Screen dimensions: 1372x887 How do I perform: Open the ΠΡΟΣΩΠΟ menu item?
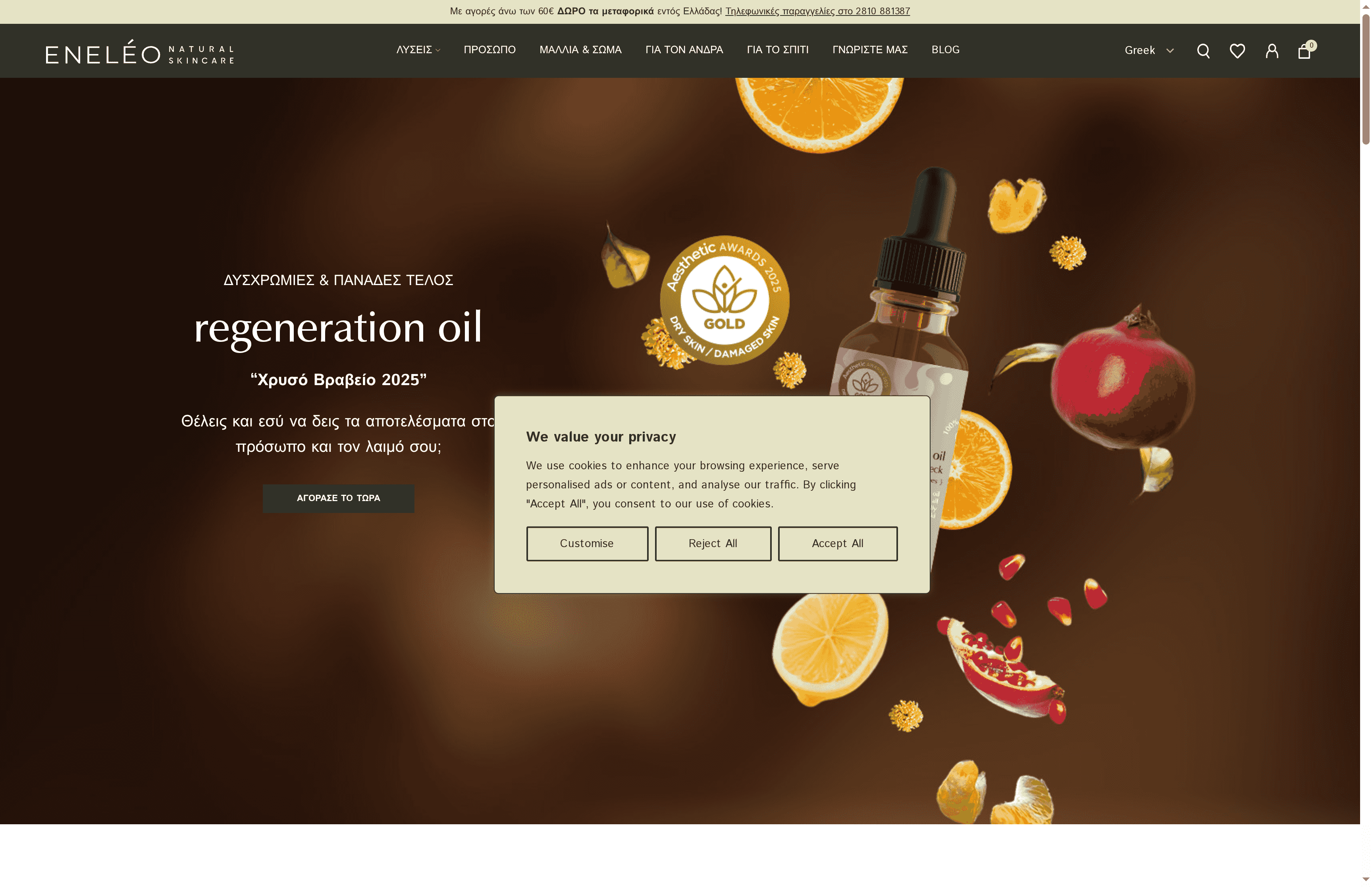pyautogui.click(x=490, y=50)
